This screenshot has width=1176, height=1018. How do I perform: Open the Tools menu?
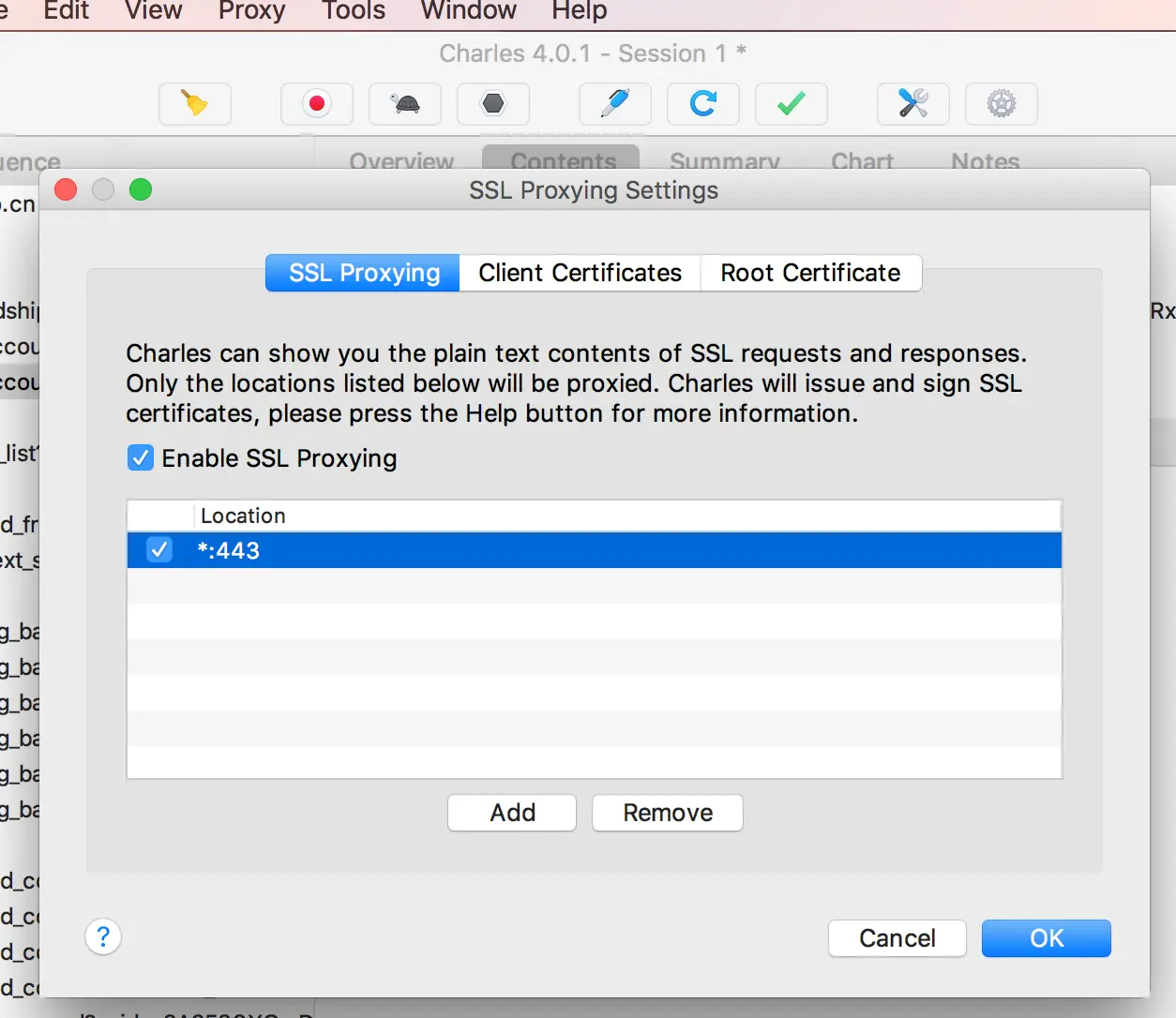354,11
